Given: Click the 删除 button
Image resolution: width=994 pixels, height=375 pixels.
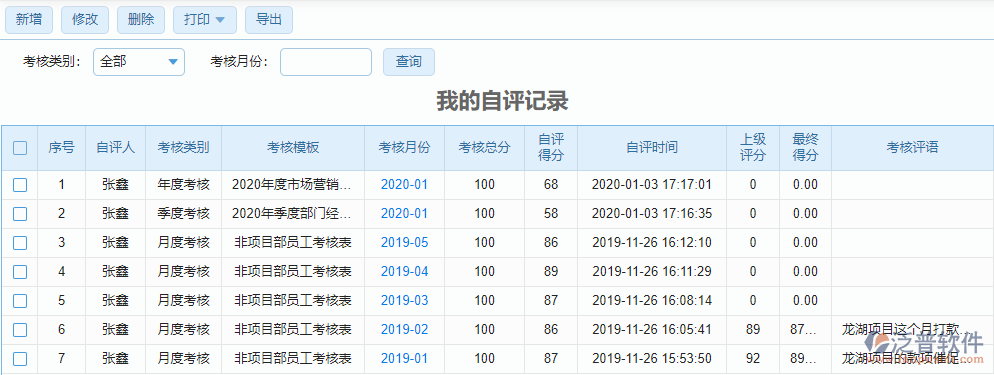Looking at the screenshot, I should coord(141,20).
